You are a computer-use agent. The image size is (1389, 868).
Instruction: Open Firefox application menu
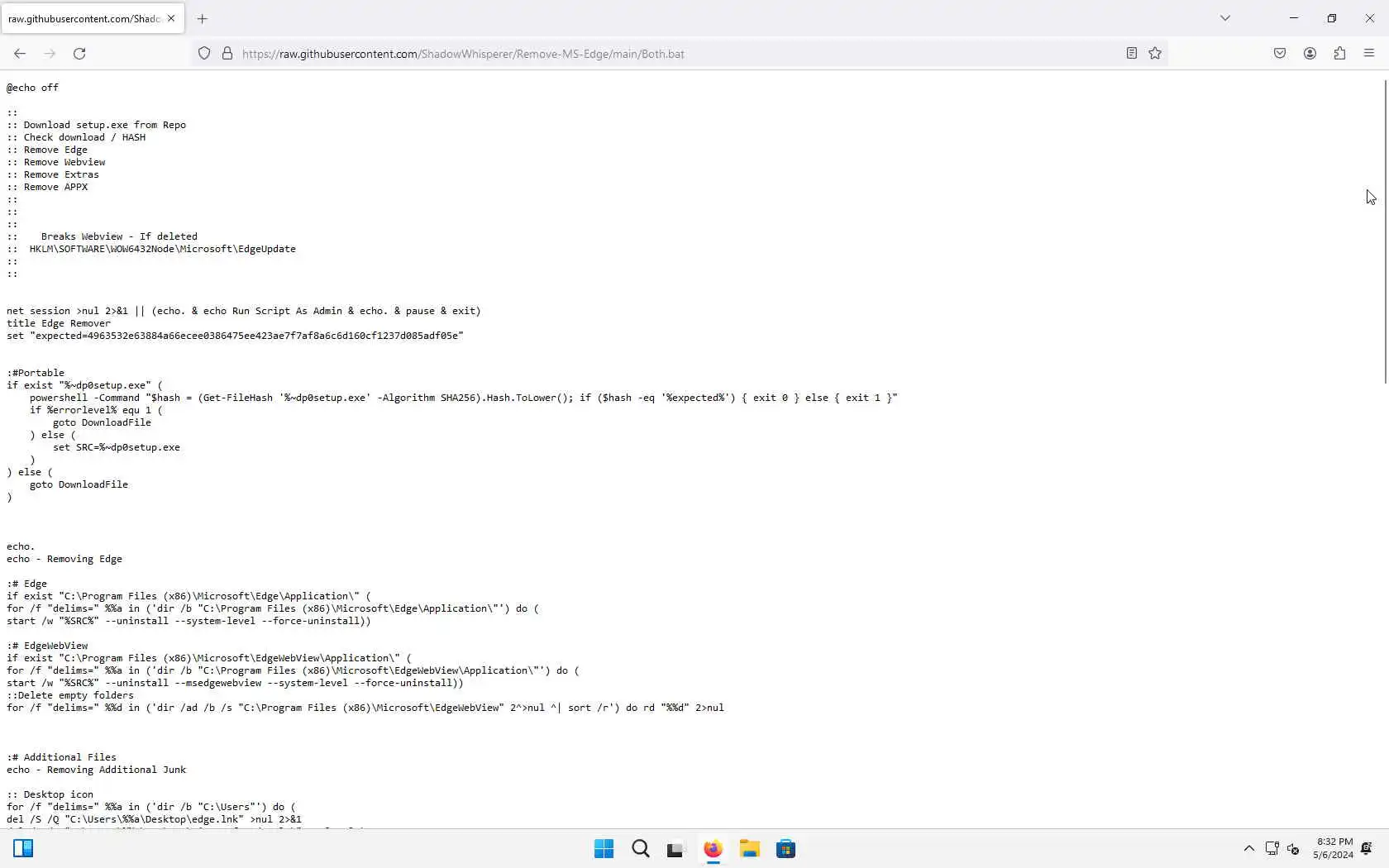point(1369,54)
